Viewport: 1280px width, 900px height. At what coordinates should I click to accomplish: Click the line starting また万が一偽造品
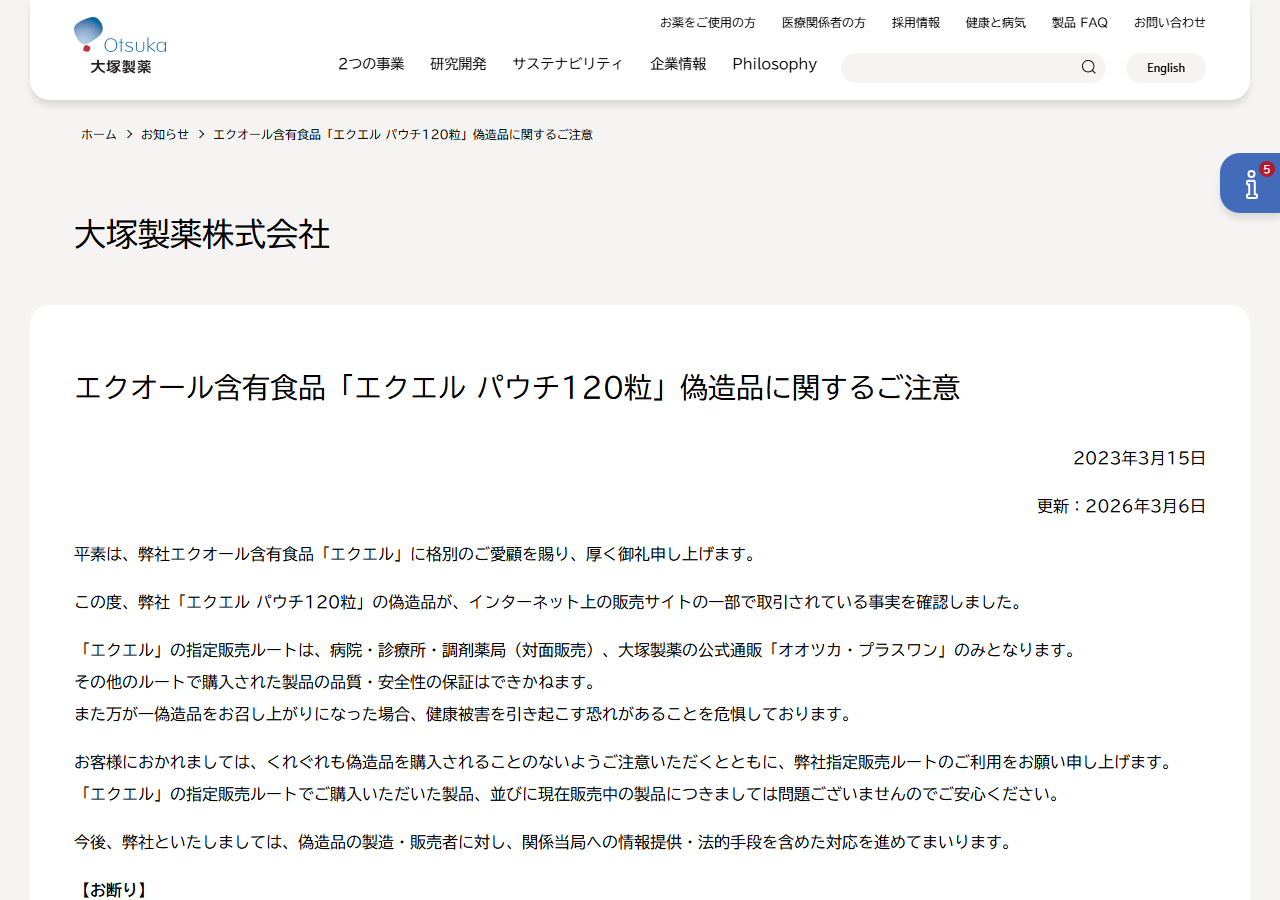[464, 714]
